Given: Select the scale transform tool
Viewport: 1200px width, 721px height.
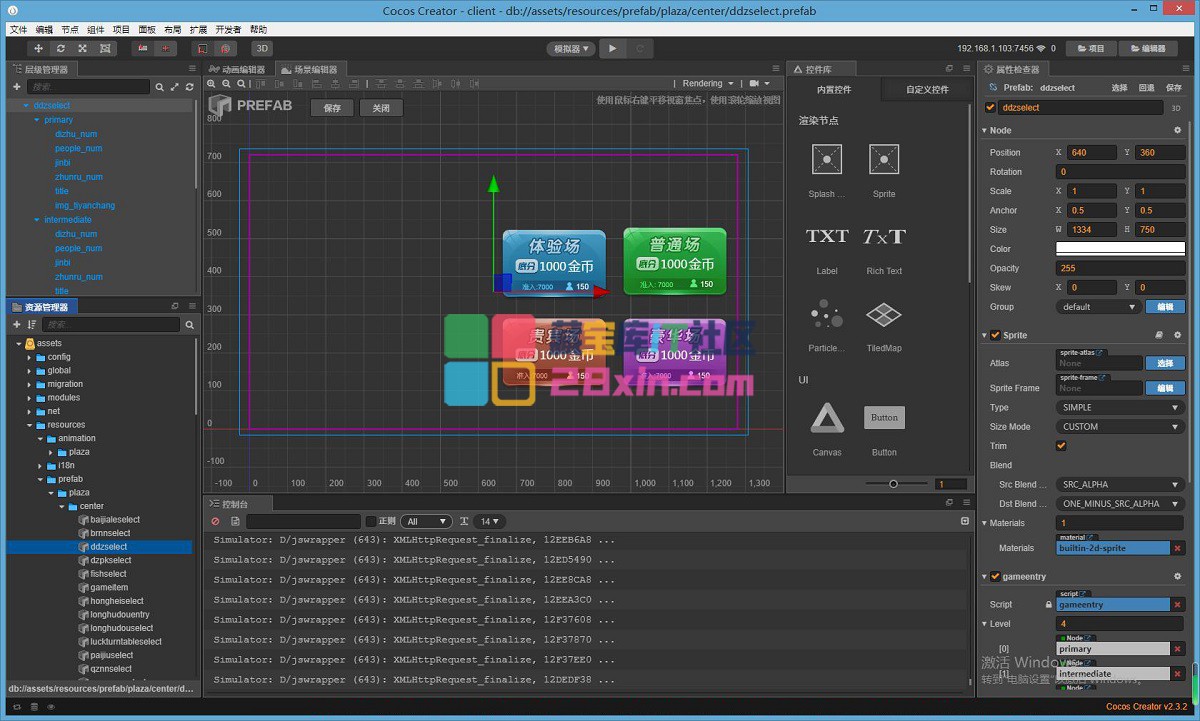Looking at the screenshot, I should coord(82,48).
